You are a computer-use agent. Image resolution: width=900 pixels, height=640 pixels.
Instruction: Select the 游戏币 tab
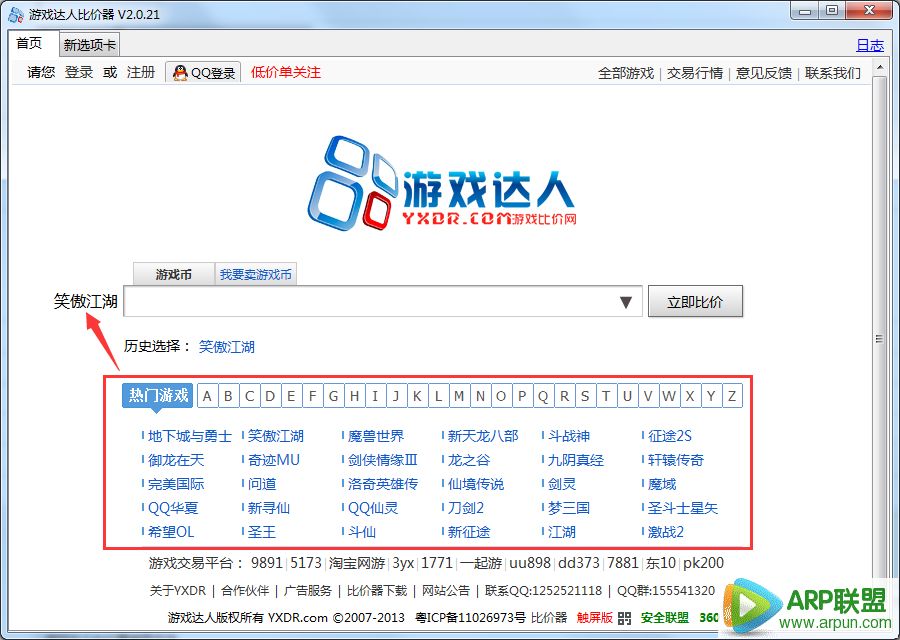tap(173, 274)
